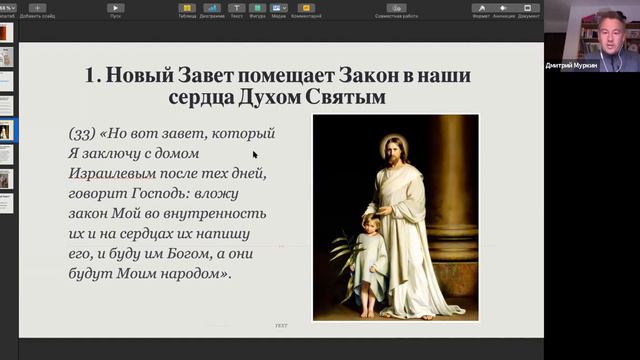This screenshot has height=360, width=640.
Task: Open the Media (Медиа) dropdown
Action: (279, 8)
